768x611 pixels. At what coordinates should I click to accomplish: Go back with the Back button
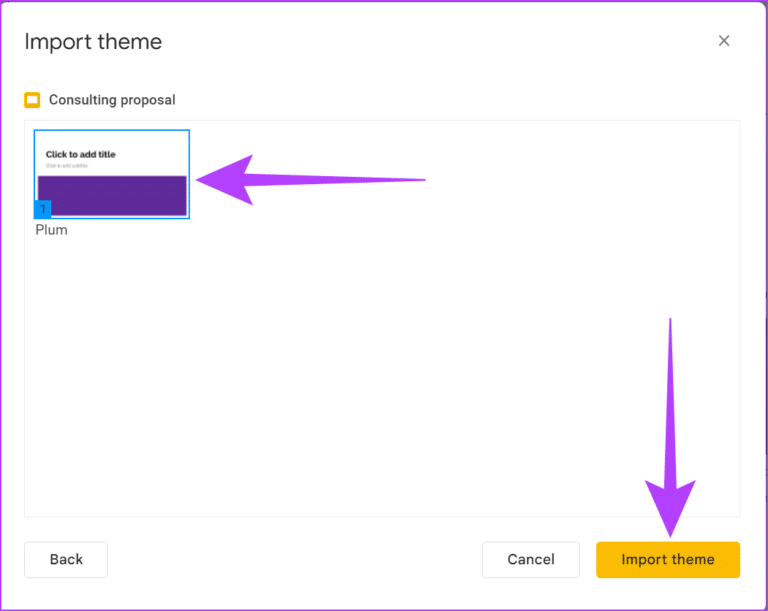pyautogui.click(x=66, y=559)
